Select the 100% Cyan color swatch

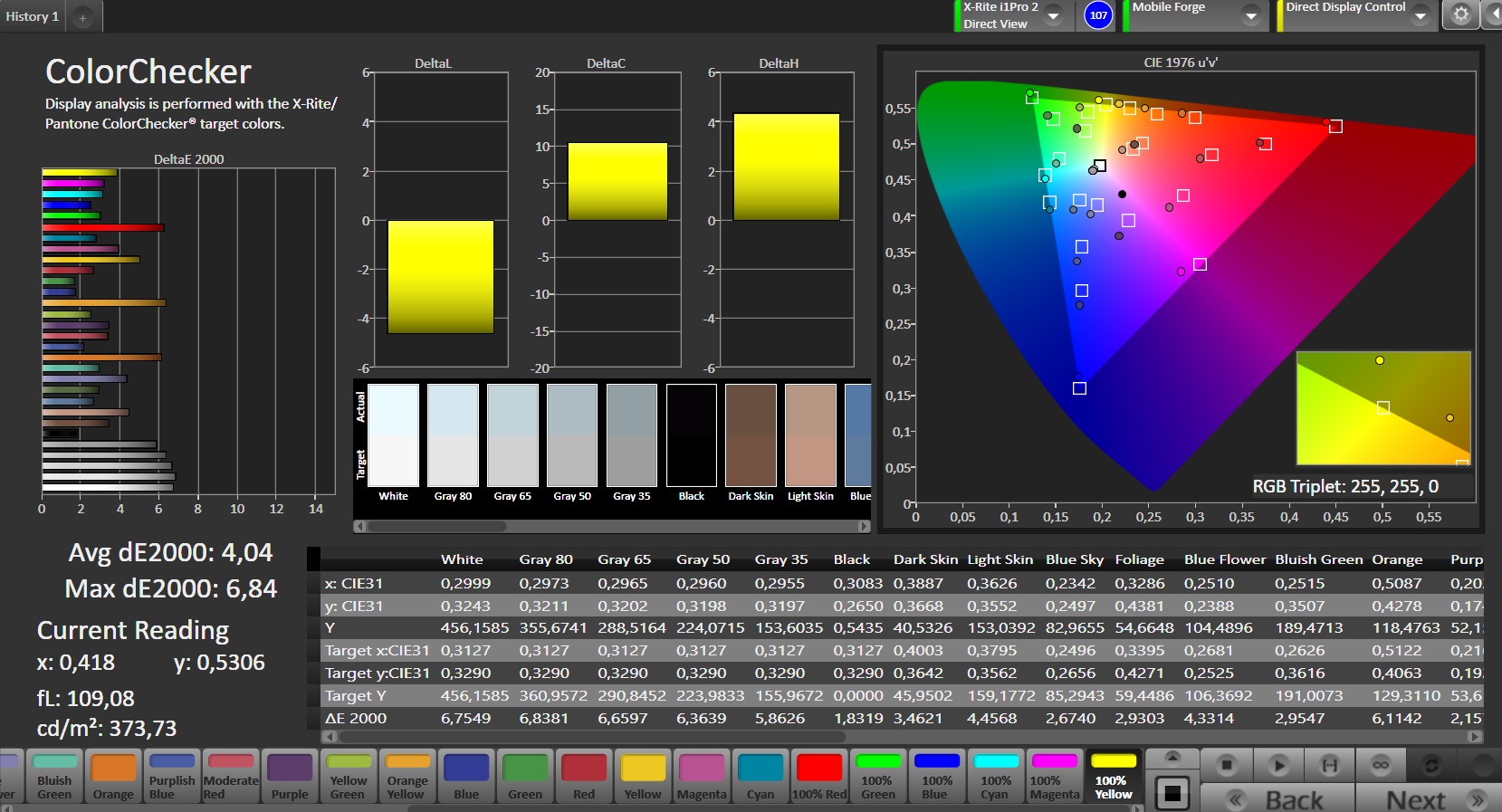996,777
